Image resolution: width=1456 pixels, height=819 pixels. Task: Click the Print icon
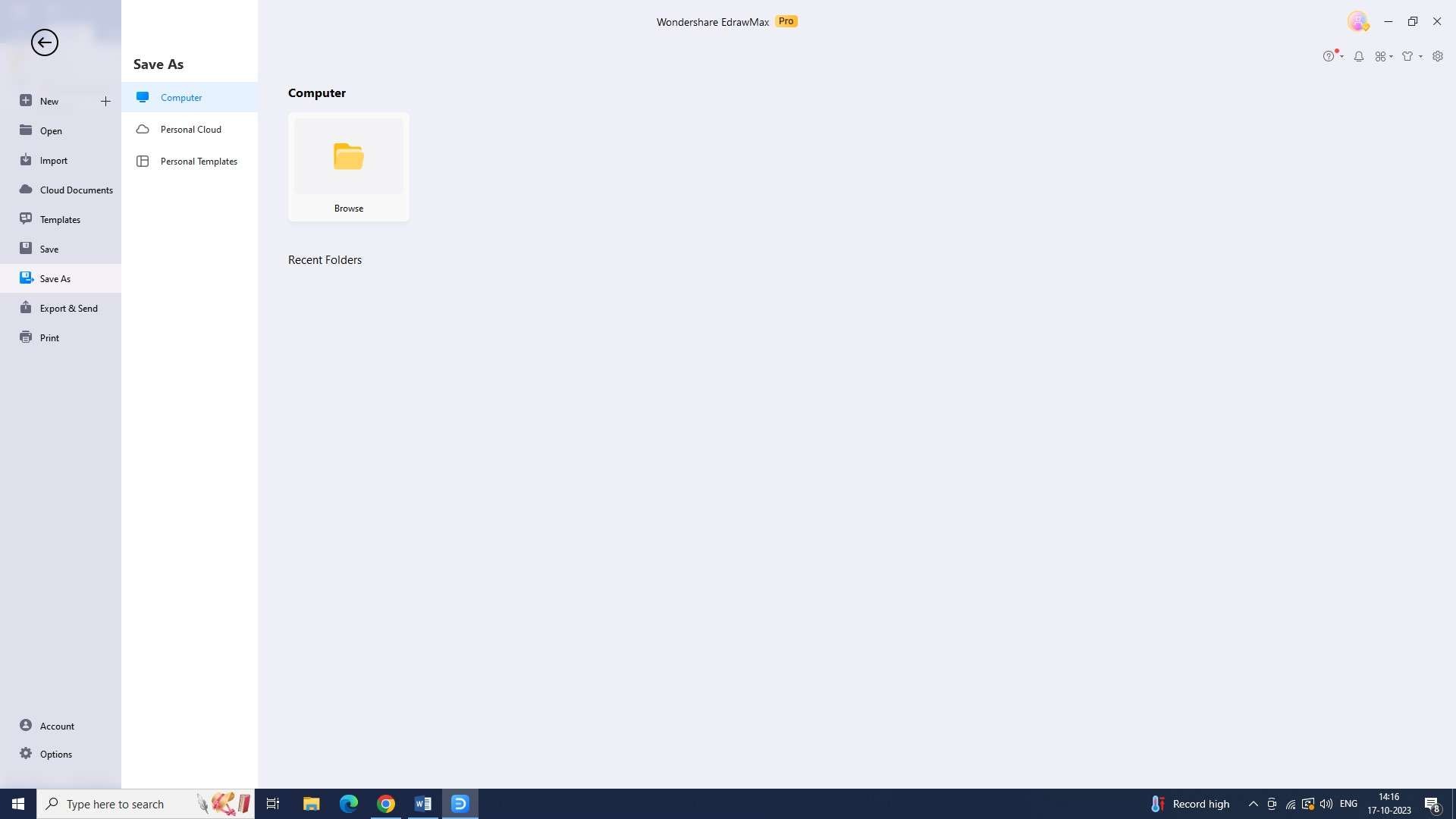26,337
